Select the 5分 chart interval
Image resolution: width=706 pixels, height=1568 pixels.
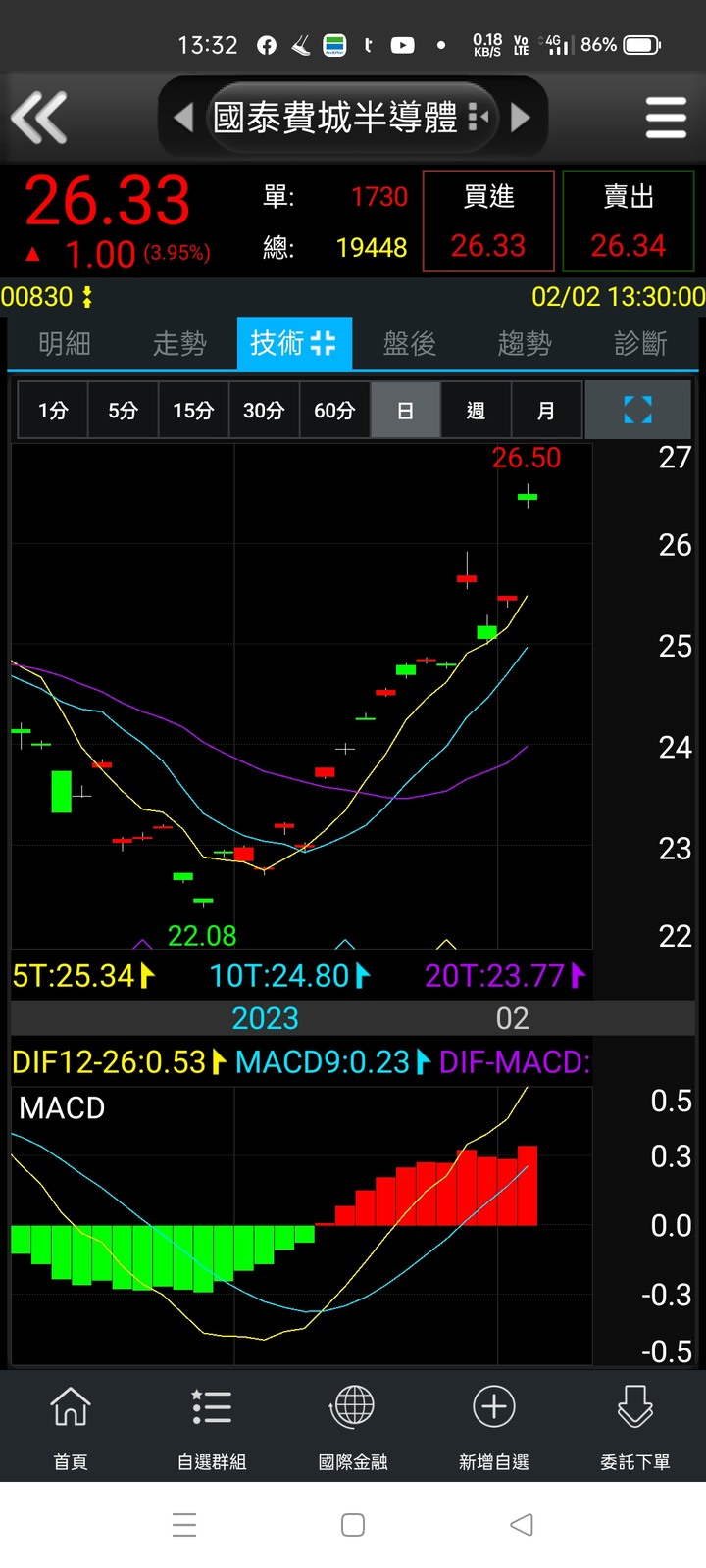tap(123, 410)
